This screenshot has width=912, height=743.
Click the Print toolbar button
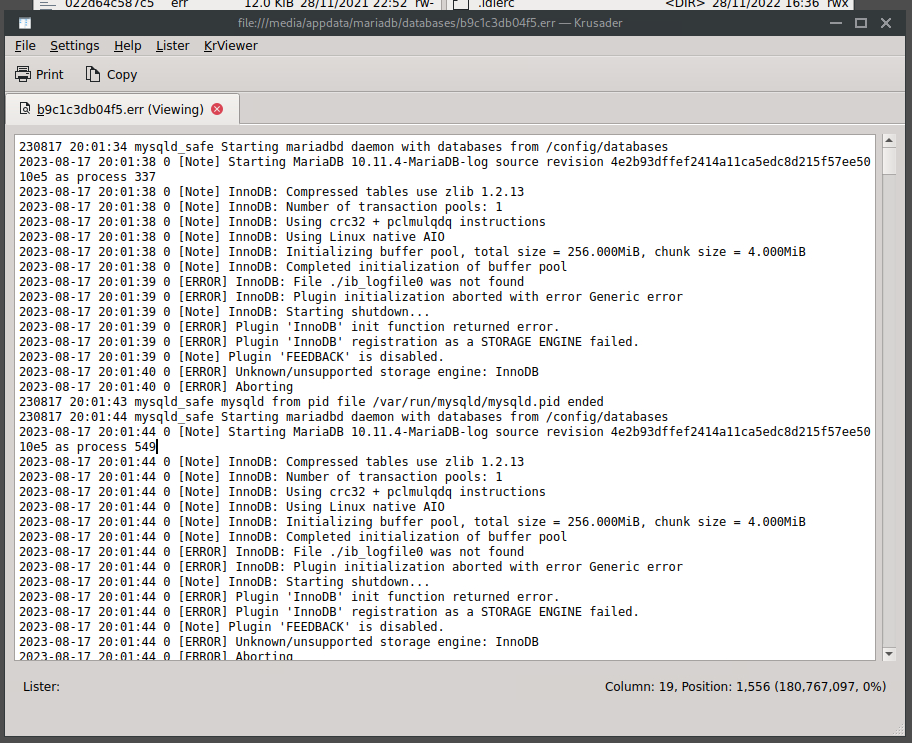[x=39, y=74]
